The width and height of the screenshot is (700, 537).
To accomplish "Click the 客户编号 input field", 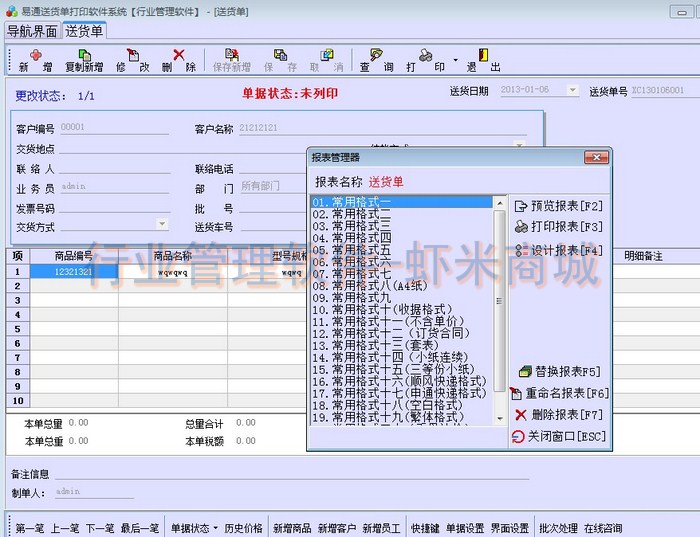I will (x=114, y=128).
